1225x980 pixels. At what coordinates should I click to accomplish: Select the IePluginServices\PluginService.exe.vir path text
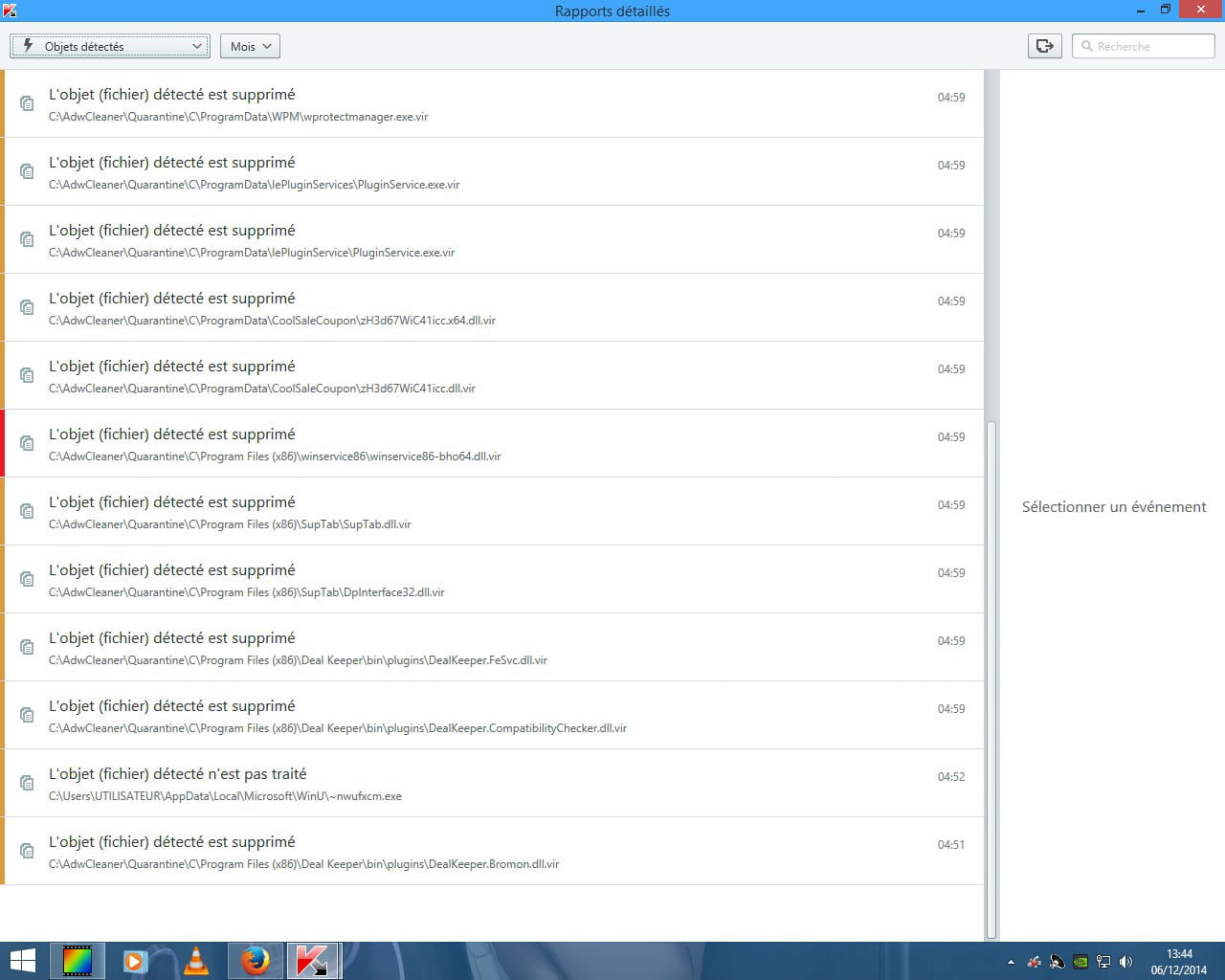click(x=255, y=185)
